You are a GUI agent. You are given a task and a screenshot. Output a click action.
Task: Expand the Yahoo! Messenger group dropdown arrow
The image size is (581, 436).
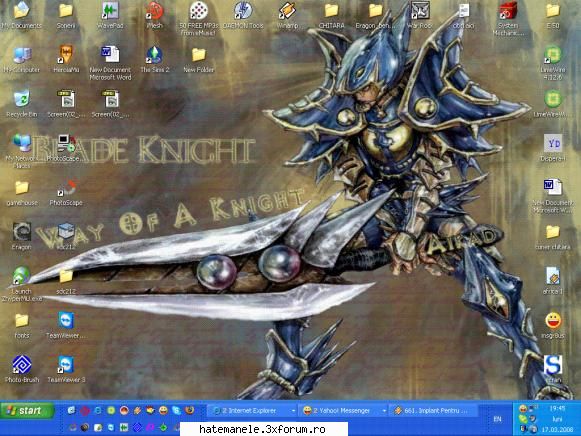click(x=384, y=411)
